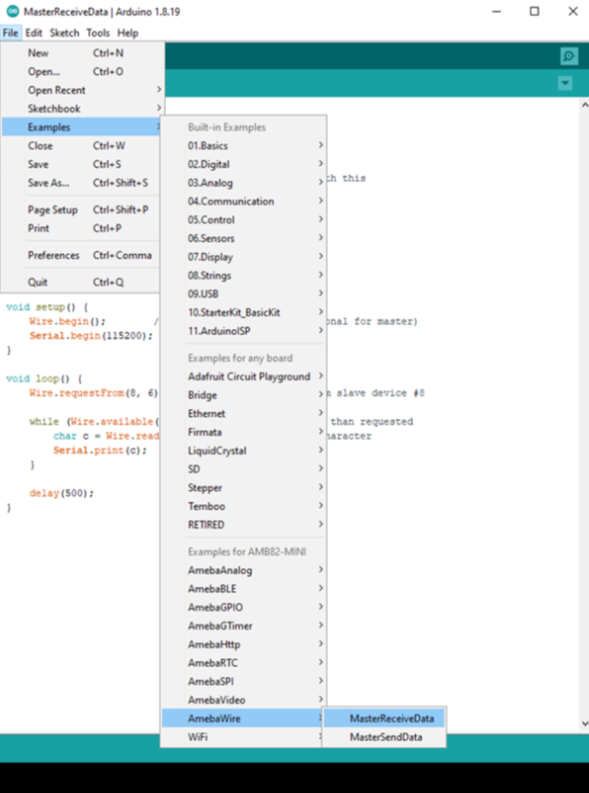Choose Open... from File menu
589x793 pixels.
point(81,72)
